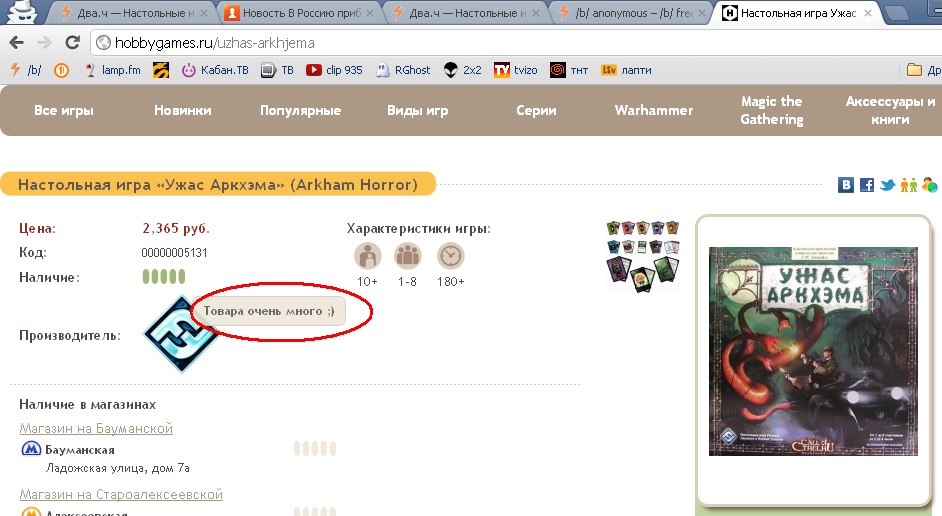Share via the rightmost social icon
Image resolution: width=942 pixels, height=516 pixels.
pos(929,185)
